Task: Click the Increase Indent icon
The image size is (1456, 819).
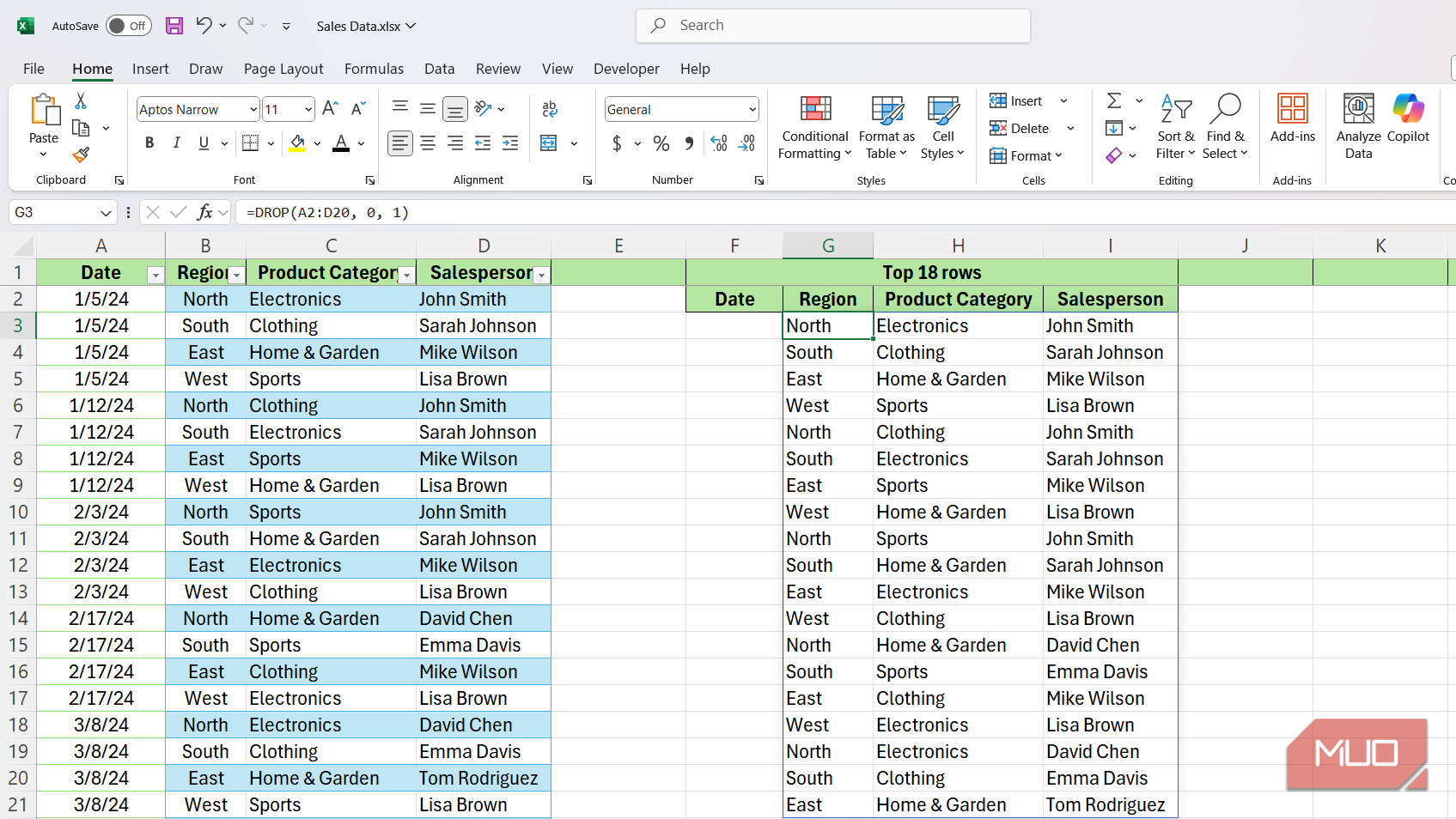Action: [x=510, y=143]
